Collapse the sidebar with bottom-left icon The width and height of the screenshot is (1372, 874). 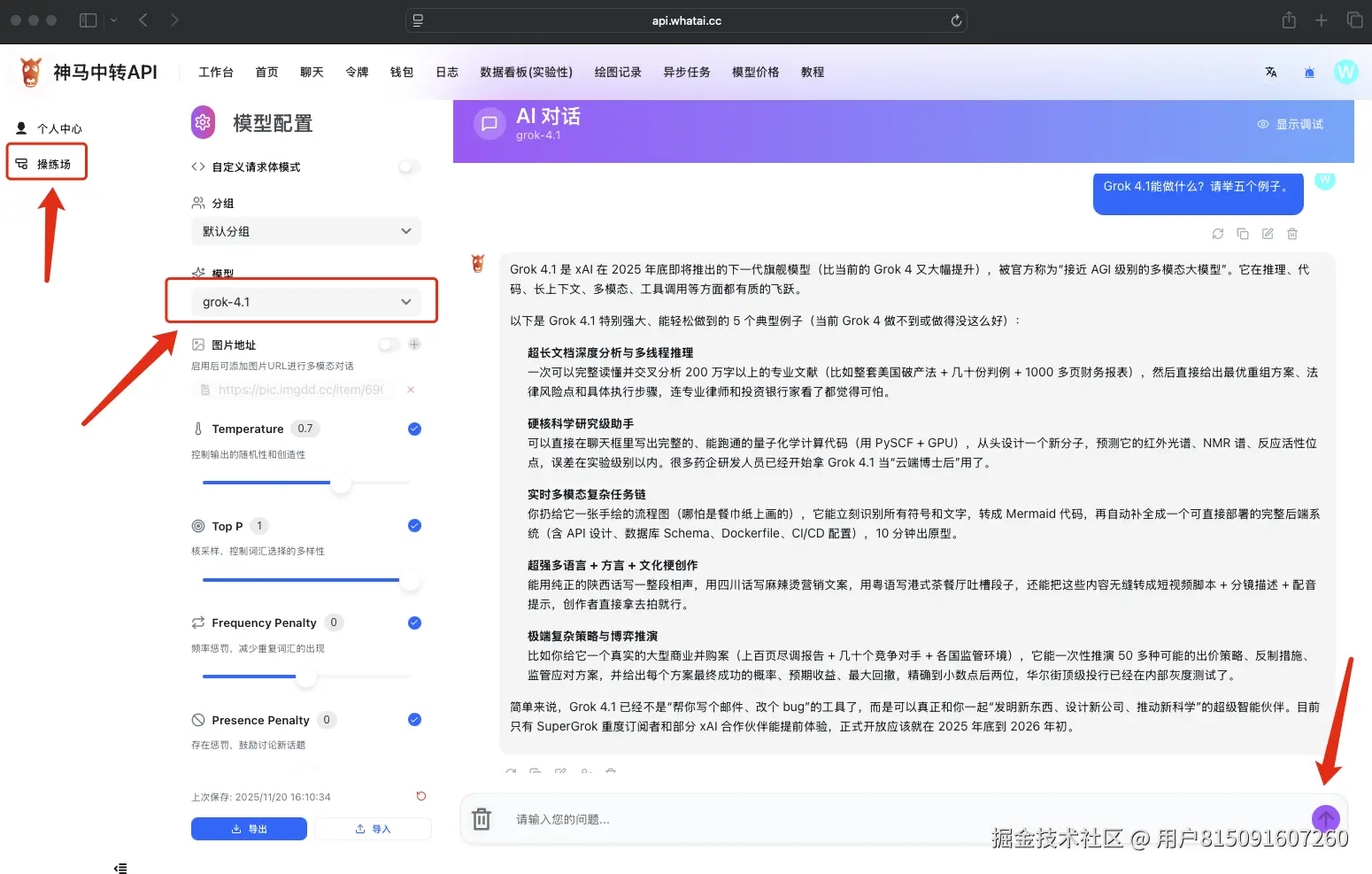click(120, 868)
